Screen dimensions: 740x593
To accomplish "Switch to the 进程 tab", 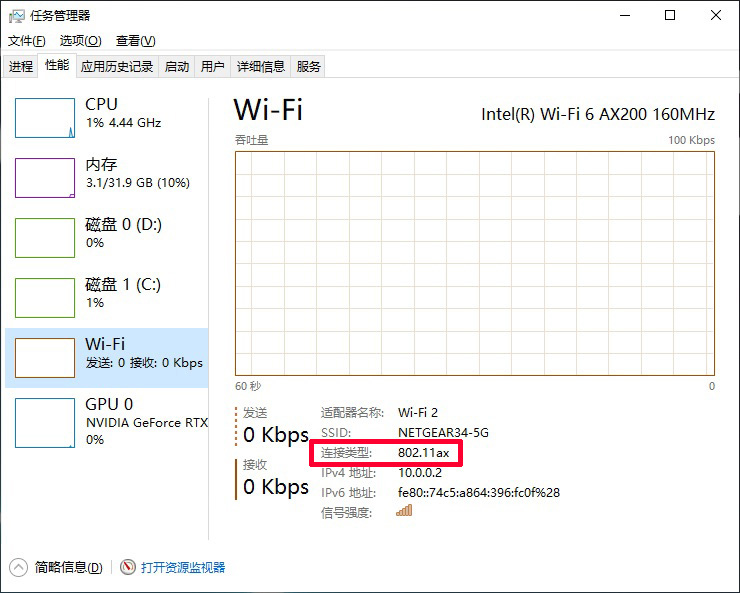I will 21,66.
